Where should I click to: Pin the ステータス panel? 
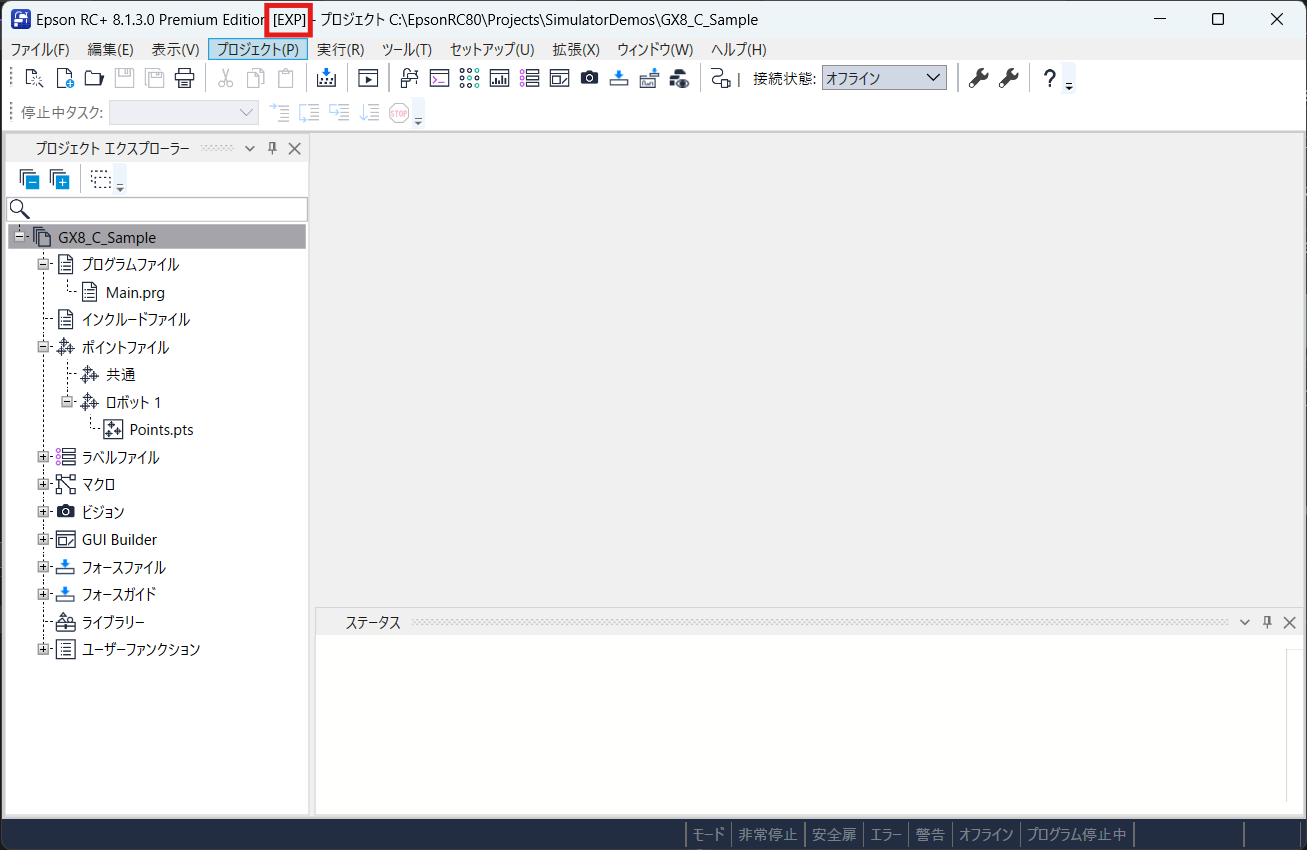point(1267,622)
